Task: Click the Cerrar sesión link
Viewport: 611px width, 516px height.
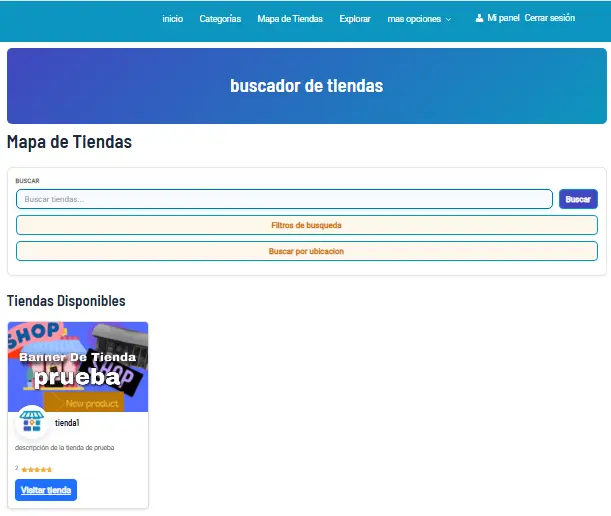Action: [549, 18]
